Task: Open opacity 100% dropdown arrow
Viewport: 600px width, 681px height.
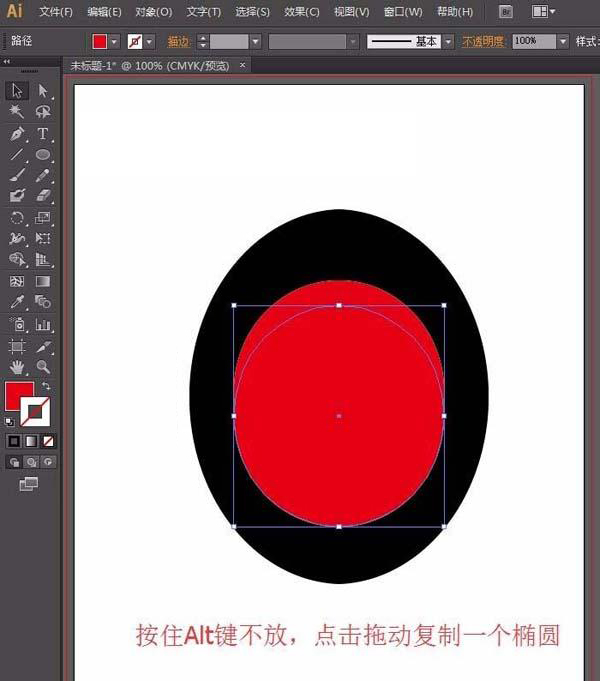Action: (563, 42)
